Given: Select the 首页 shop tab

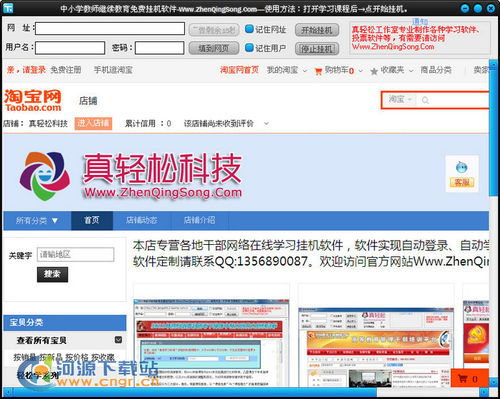Looking at the screenshot, I should [x=92, y=220].
